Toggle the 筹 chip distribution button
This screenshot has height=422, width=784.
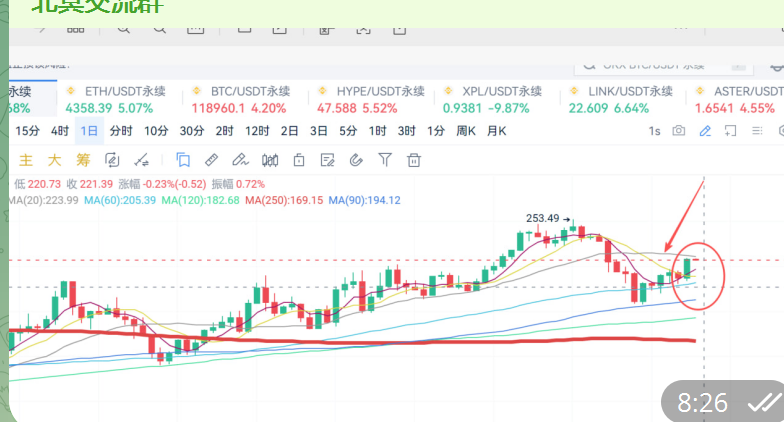point(83,159)
